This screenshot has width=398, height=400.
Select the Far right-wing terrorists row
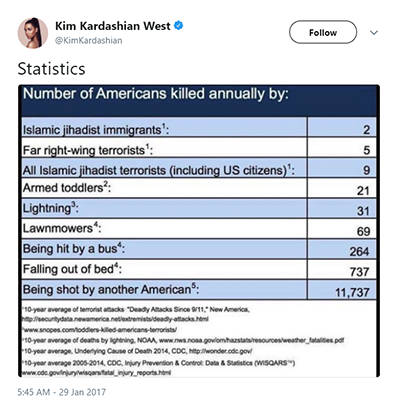pos(199,147)
